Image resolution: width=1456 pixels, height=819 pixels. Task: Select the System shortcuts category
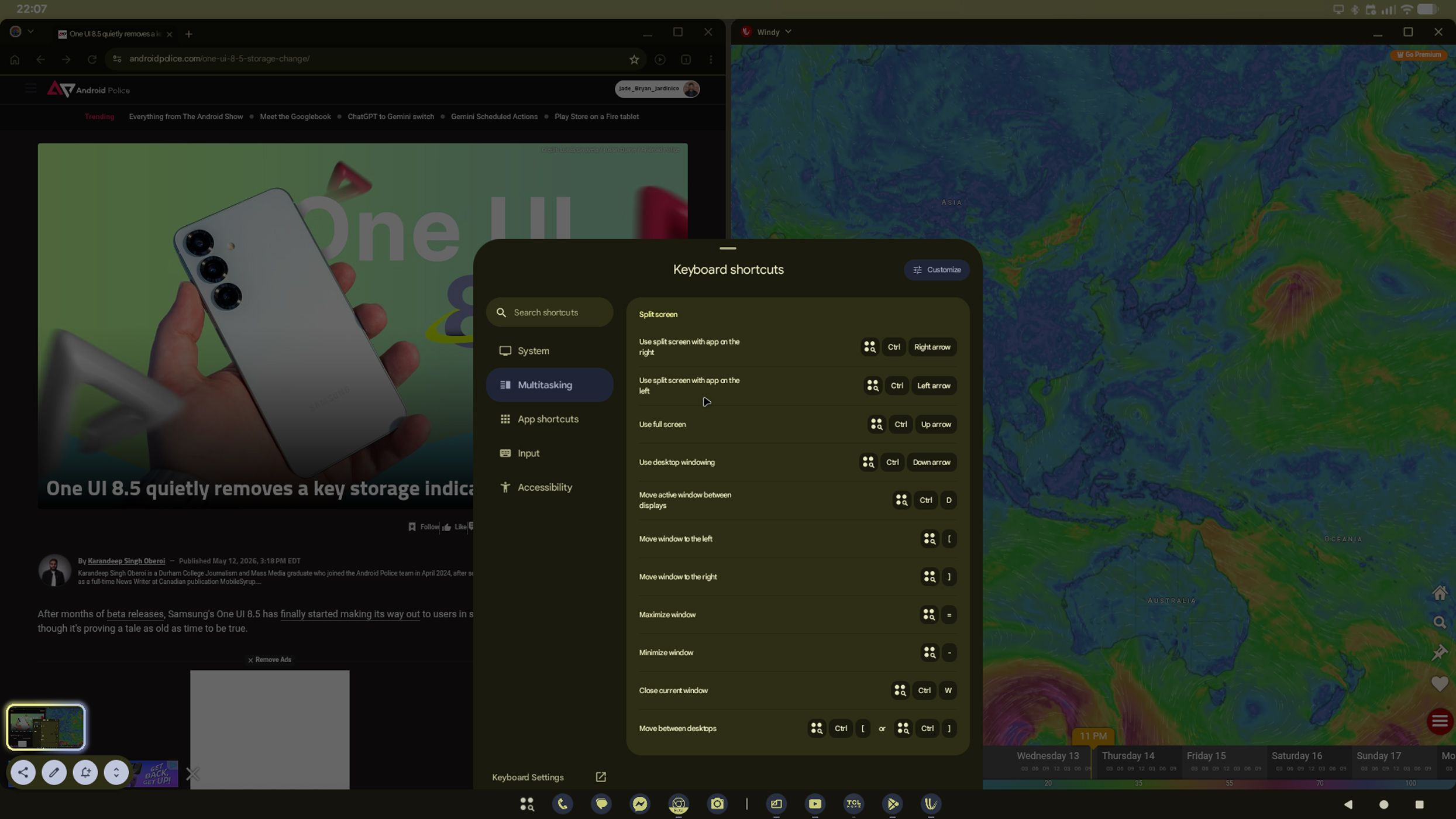coord(549,351)
